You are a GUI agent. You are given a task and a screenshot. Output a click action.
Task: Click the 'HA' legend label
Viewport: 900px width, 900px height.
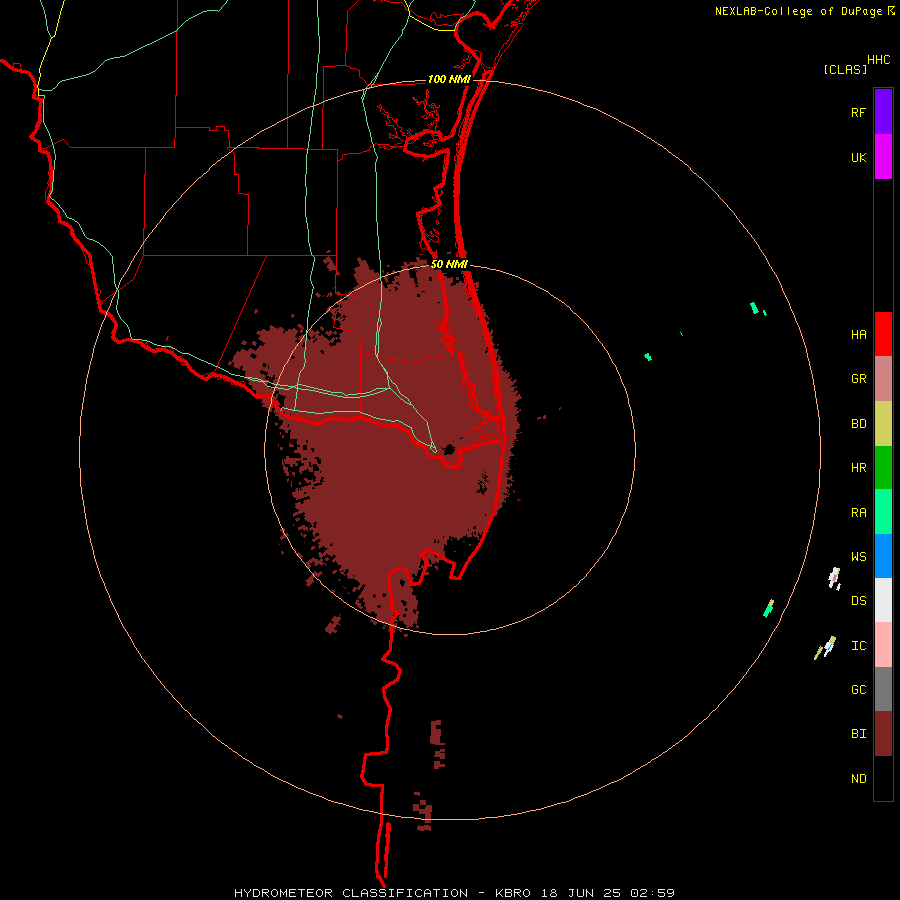[x=858, y=335]
